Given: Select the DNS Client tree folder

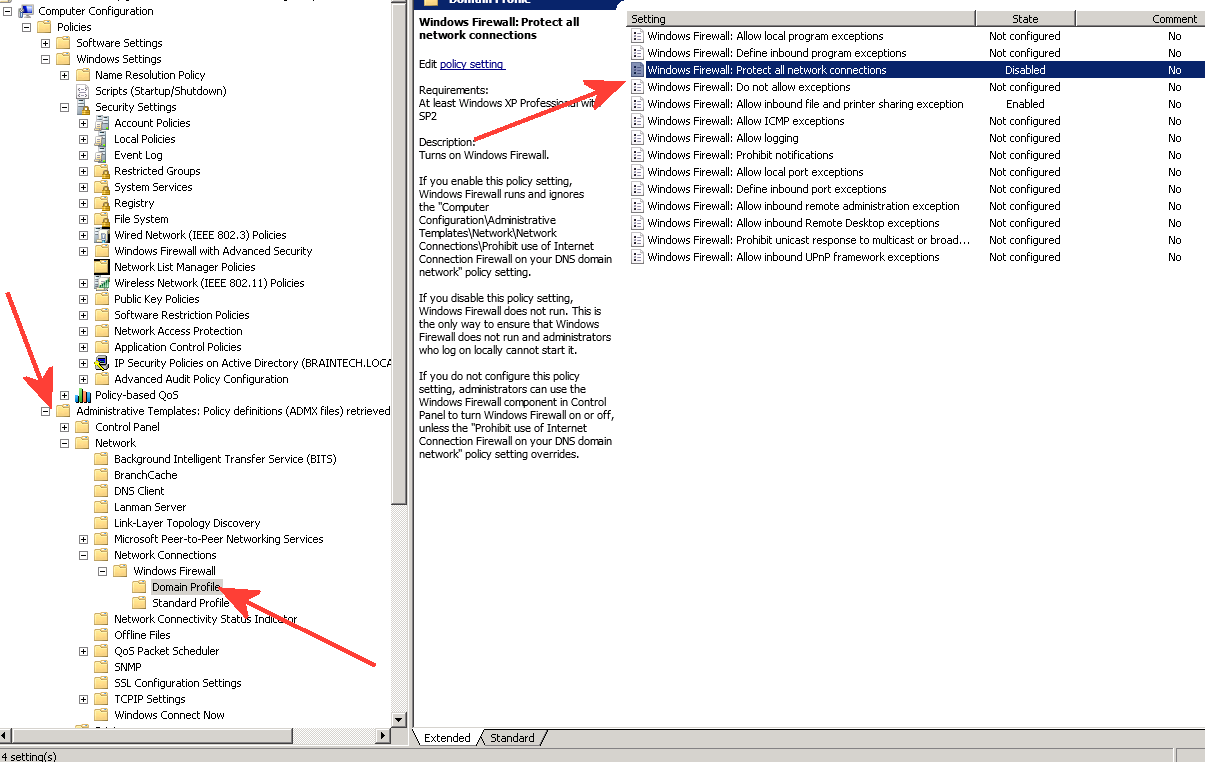Looking at the screenshot, I should click(x=139, y=491).
